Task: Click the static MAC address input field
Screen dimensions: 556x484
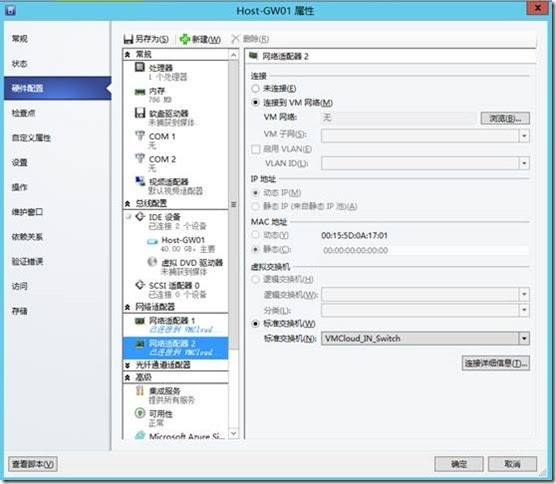Action: pyautogui.click(x=425, y=250)
